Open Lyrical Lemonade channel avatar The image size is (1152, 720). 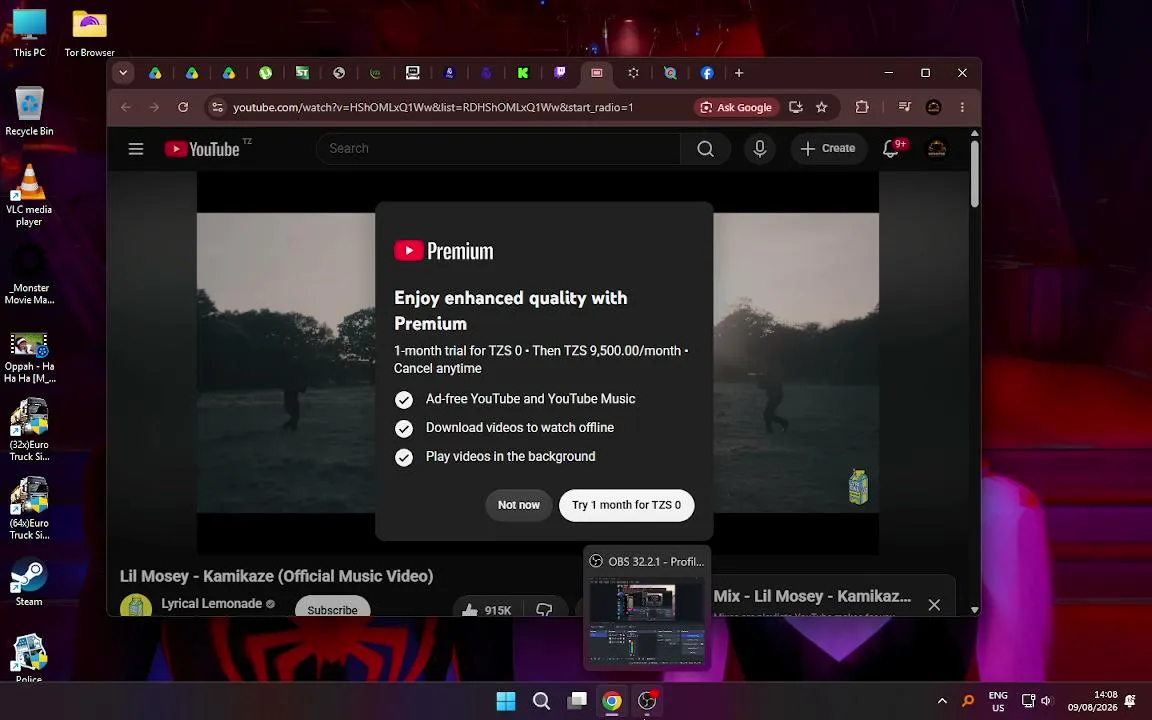(136, 605)
